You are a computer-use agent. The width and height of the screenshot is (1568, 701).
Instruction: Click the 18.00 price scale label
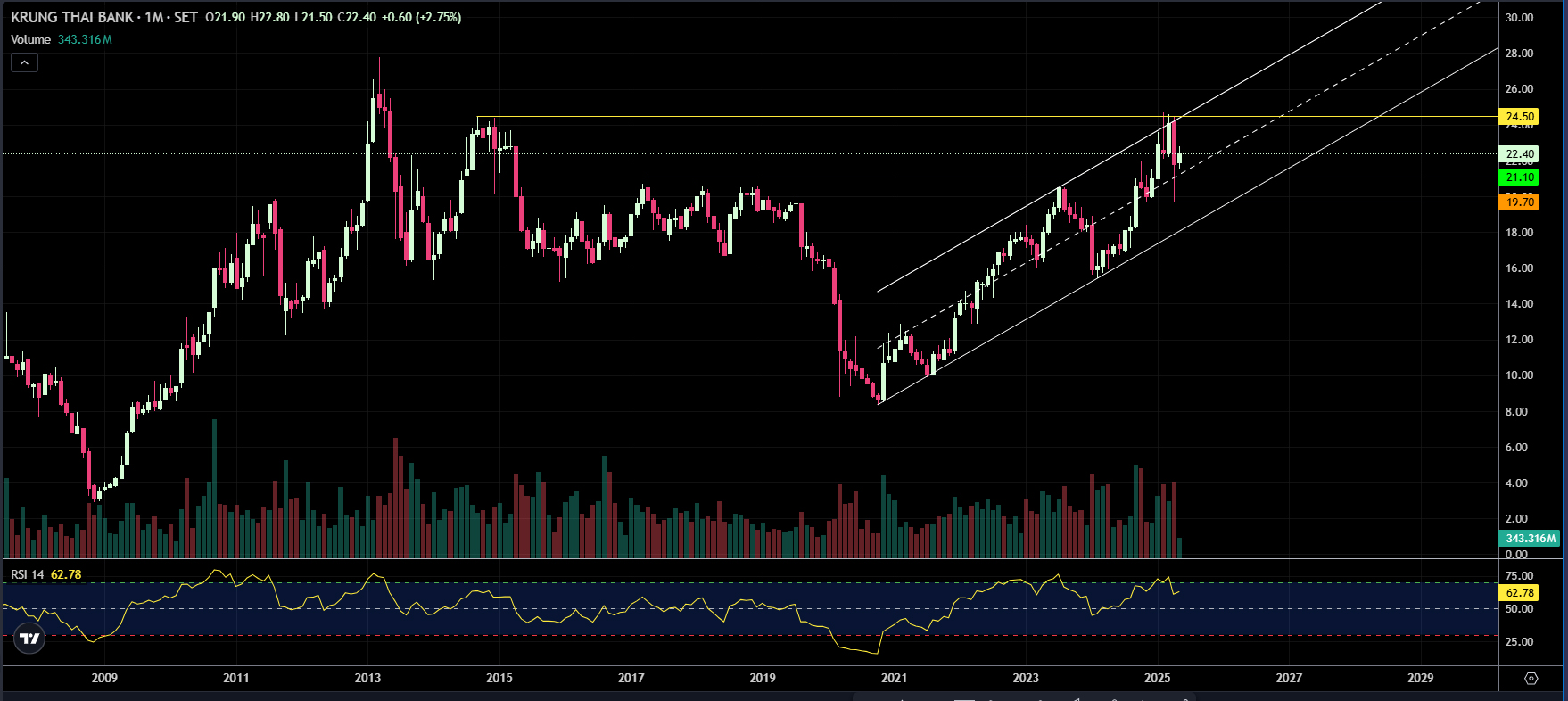tap(1519, 233)
